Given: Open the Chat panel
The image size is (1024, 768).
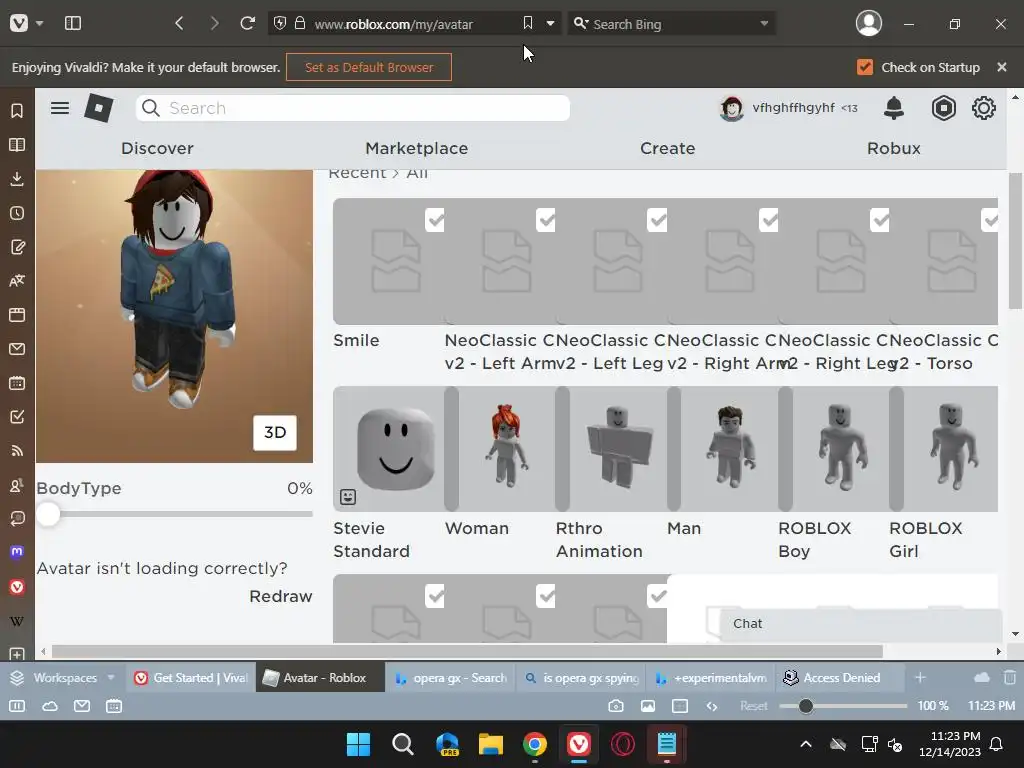Looking at the screenshot, I should click(861, 624).
